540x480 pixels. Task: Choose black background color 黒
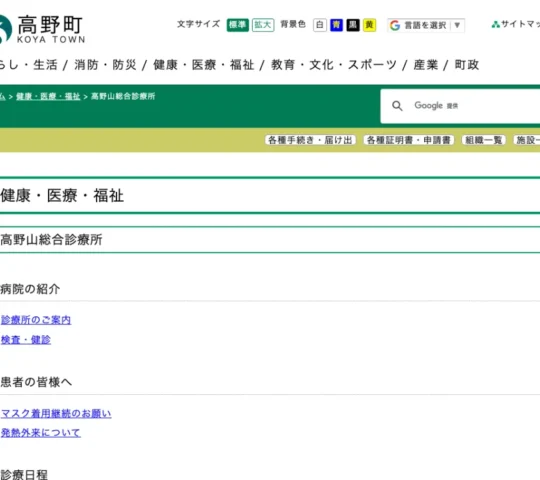[353, 25]
